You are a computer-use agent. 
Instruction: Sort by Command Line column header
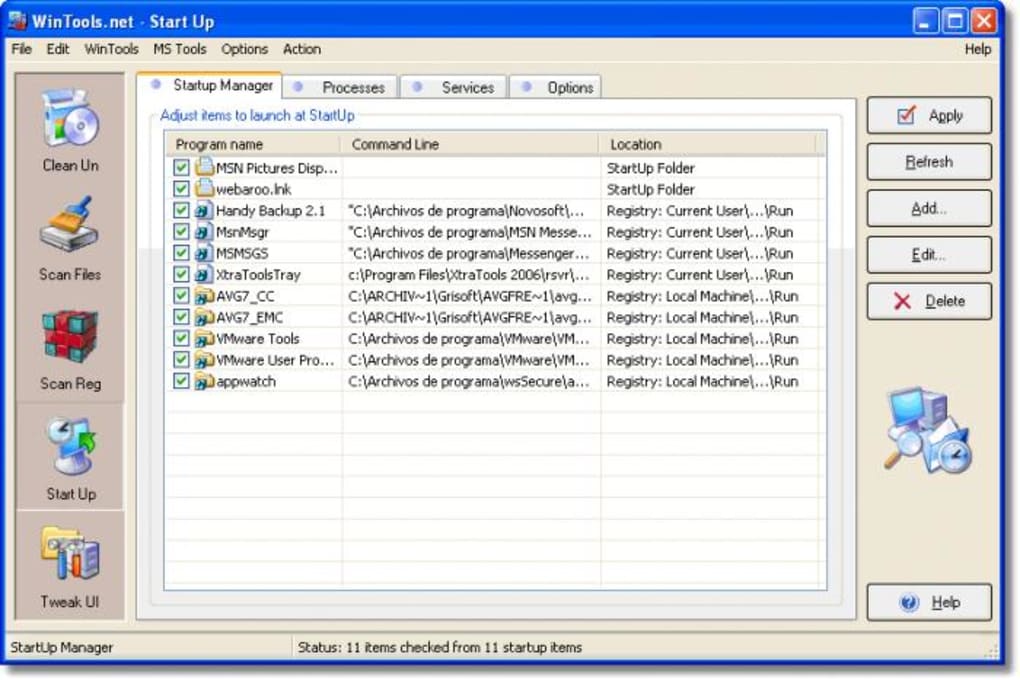tap(470, 144)
